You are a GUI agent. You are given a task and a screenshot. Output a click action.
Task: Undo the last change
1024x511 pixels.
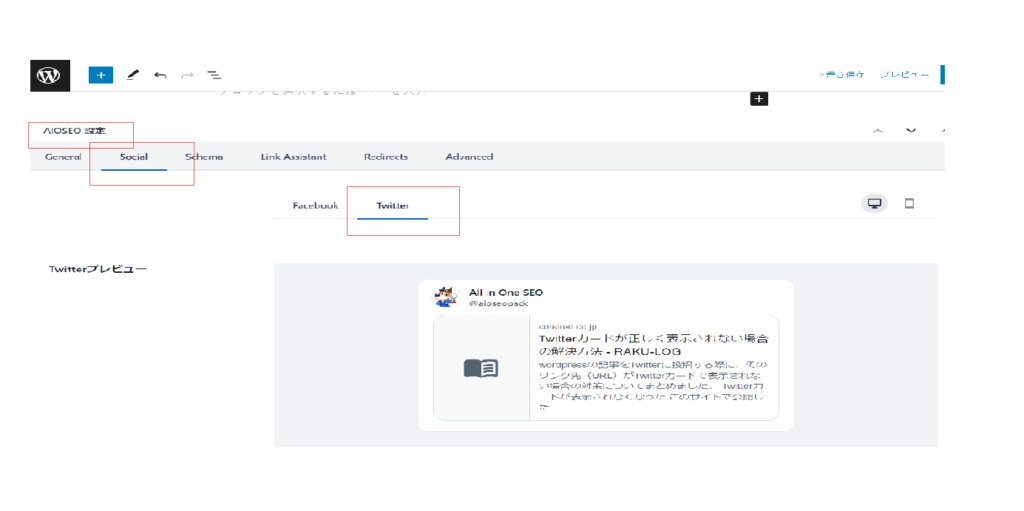click(x=160, y=75)
